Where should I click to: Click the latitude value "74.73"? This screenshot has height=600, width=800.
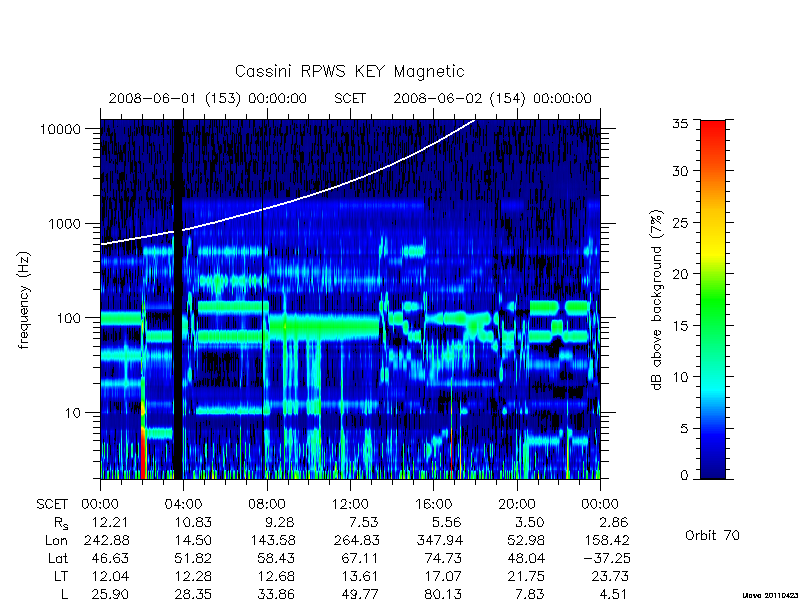443,559
